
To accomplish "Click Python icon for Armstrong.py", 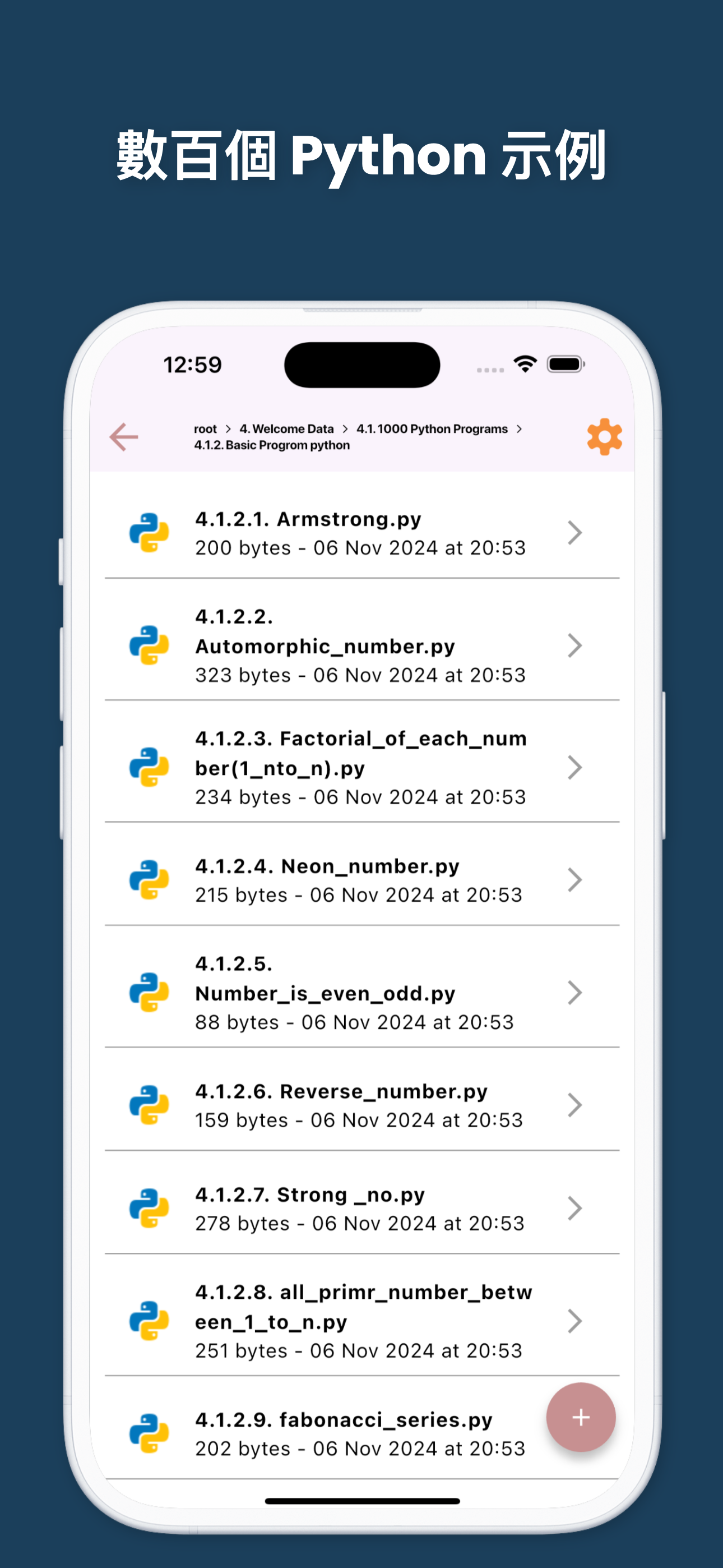I will click(149, 533).
